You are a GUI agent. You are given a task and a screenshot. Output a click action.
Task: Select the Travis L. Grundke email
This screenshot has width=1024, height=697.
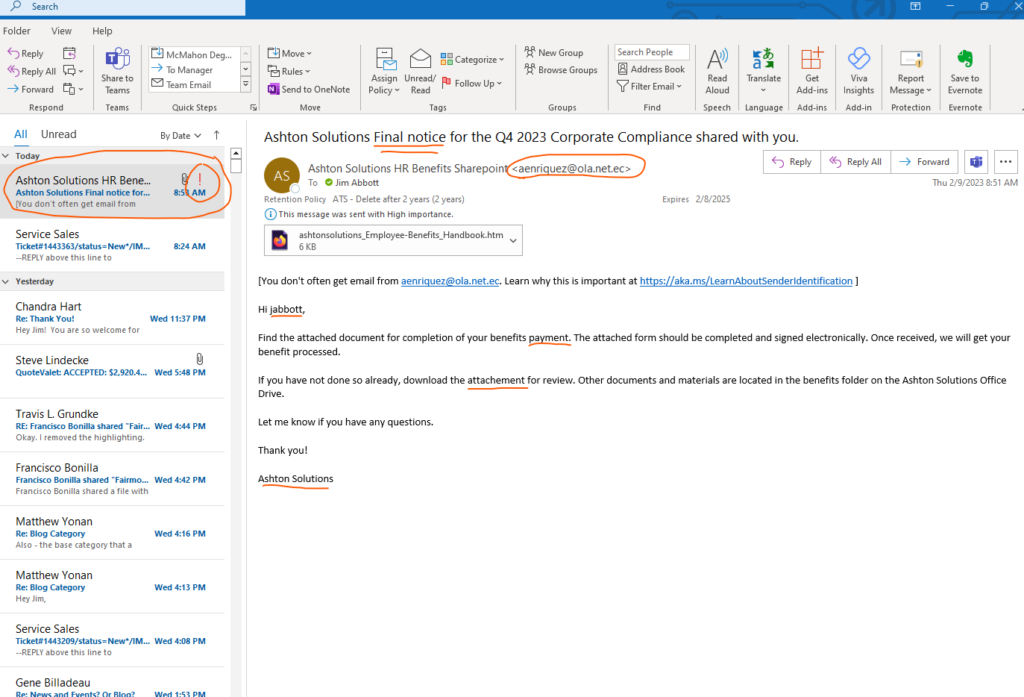click(112, 425)
